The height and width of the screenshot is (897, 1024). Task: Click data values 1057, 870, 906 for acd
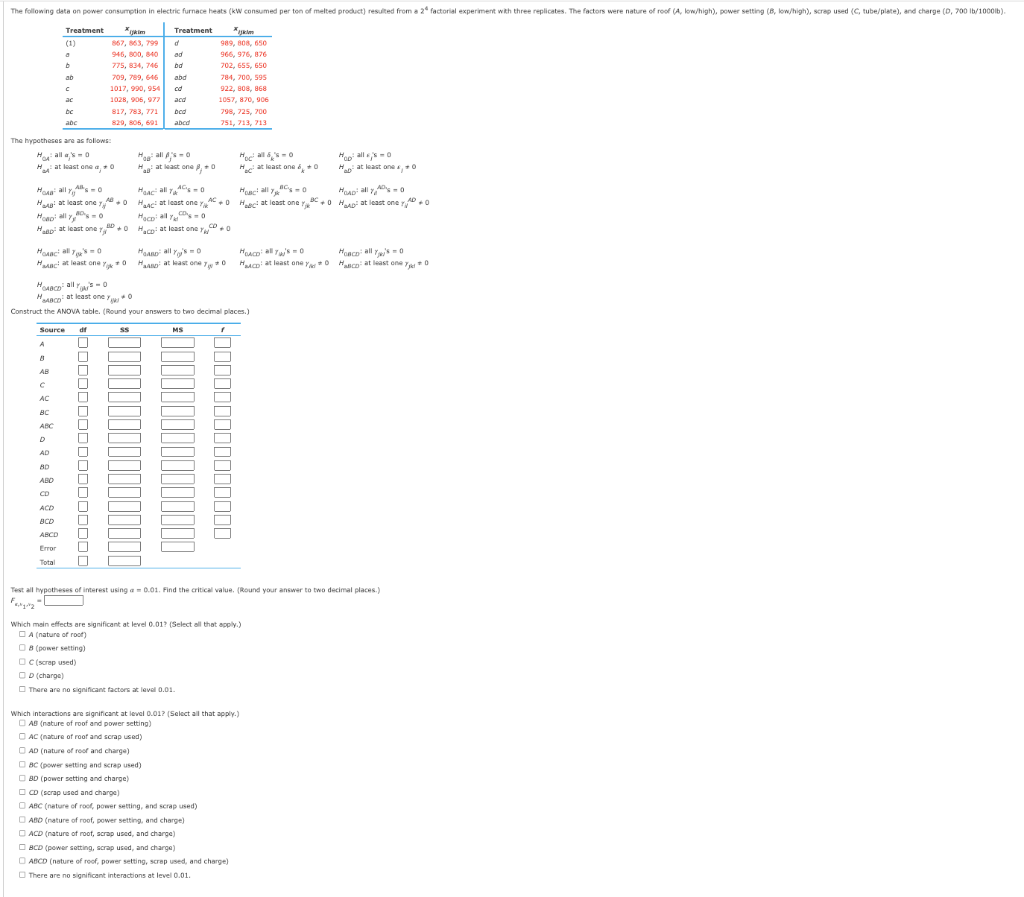(243, 100)
